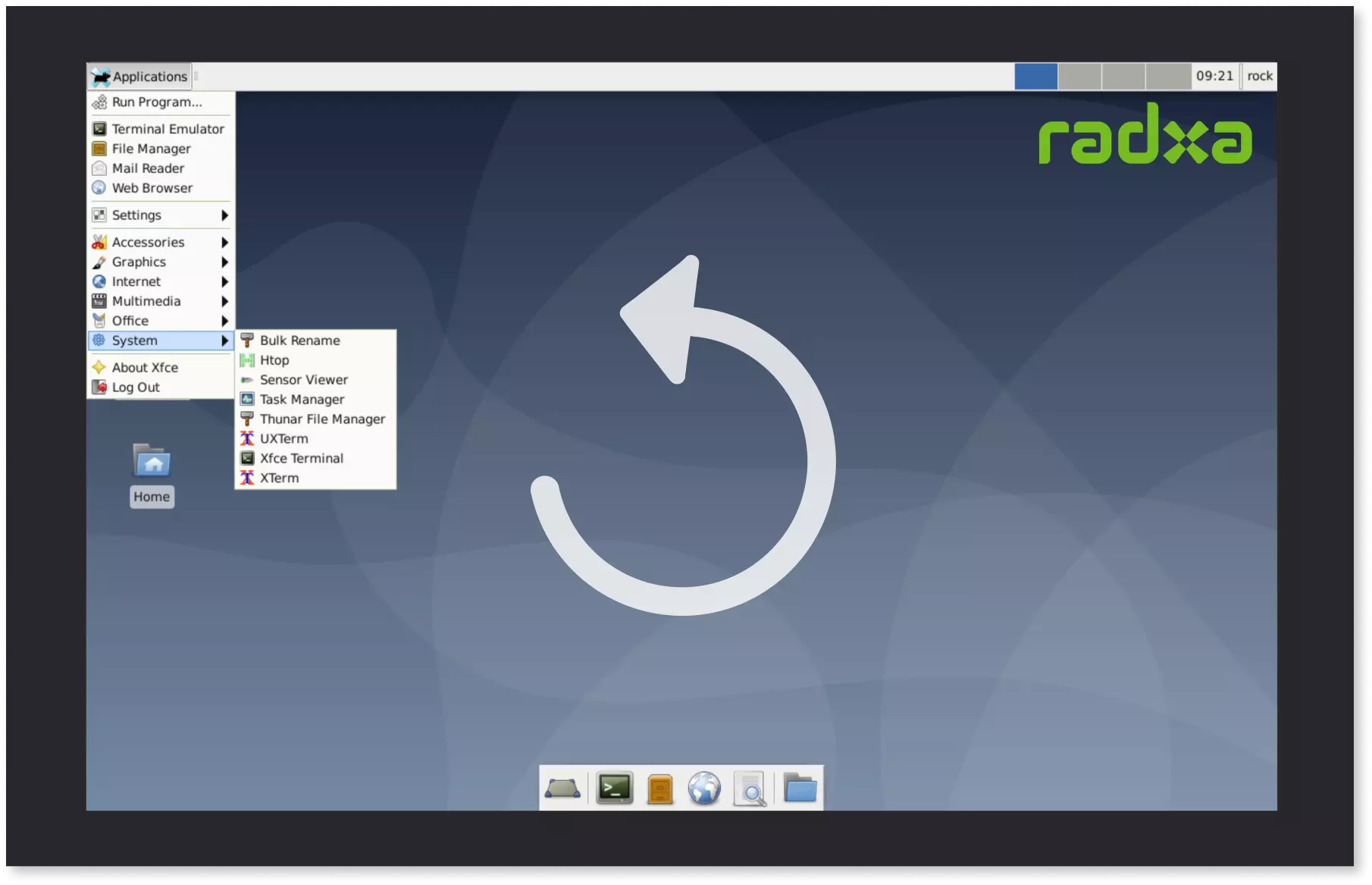Image resolution: width=1372 pixels, height=885 pixels.
Task: Select Mail Reader in Applications menu
Action: [x=161, y=168]
